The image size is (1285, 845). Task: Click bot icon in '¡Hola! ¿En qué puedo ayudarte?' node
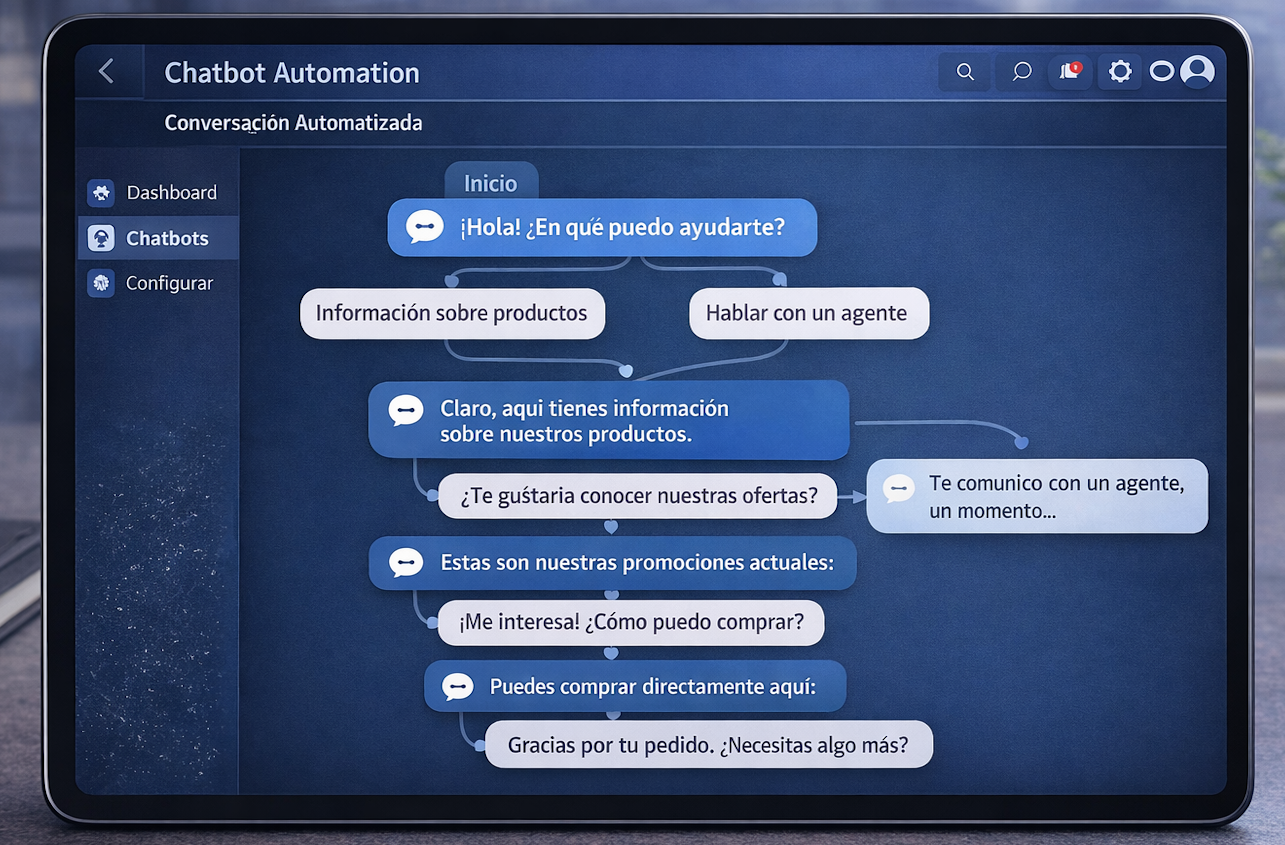click(x=425, y=227)
